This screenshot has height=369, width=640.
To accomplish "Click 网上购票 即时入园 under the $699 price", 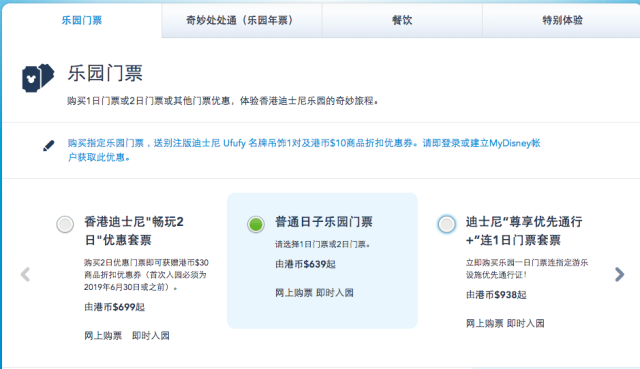I will [x=127, y=336].
